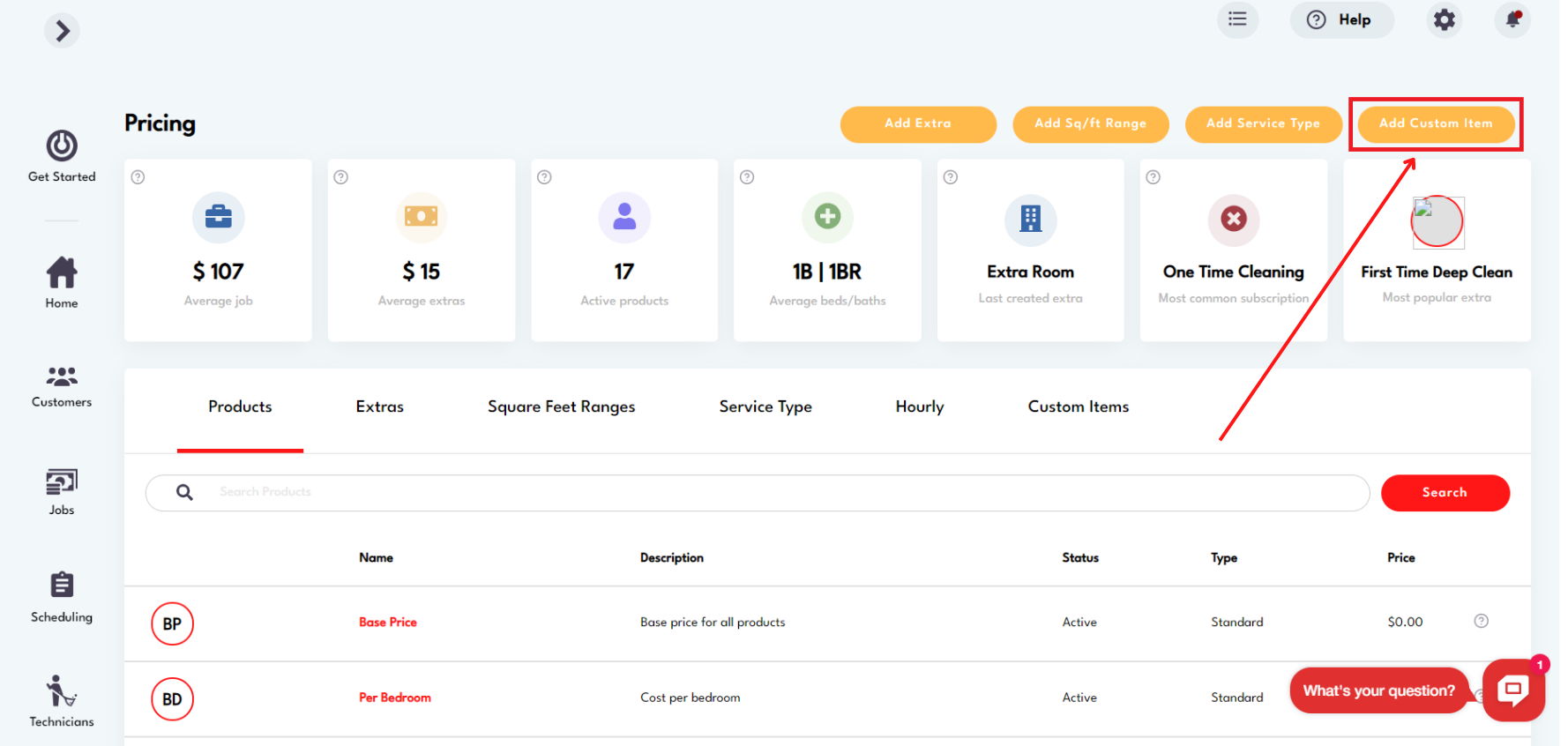
Task: Click the BD avatar badge
Action: (x=172, y=699)
